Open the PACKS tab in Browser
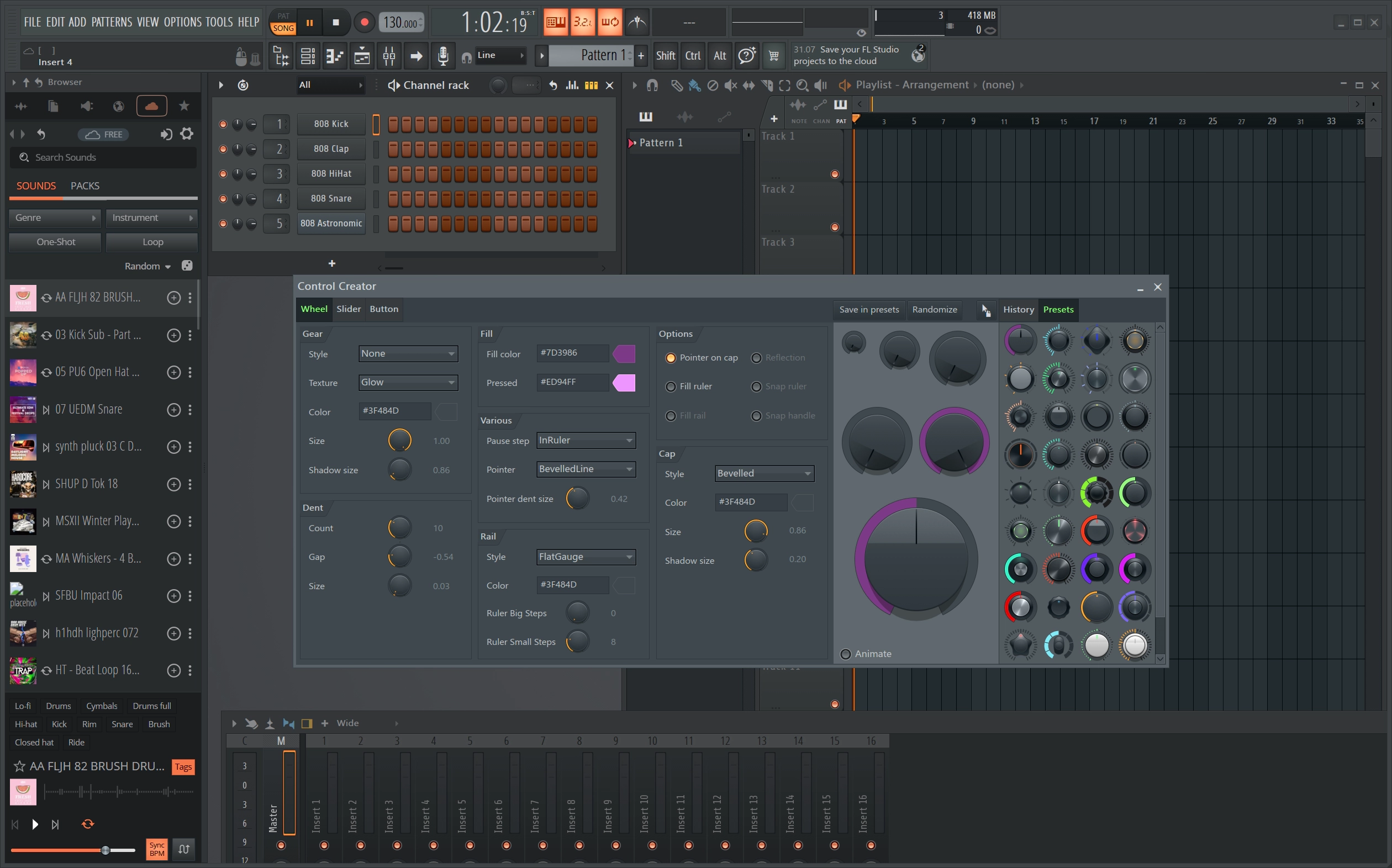1392x868 pixels. (85, 186)
